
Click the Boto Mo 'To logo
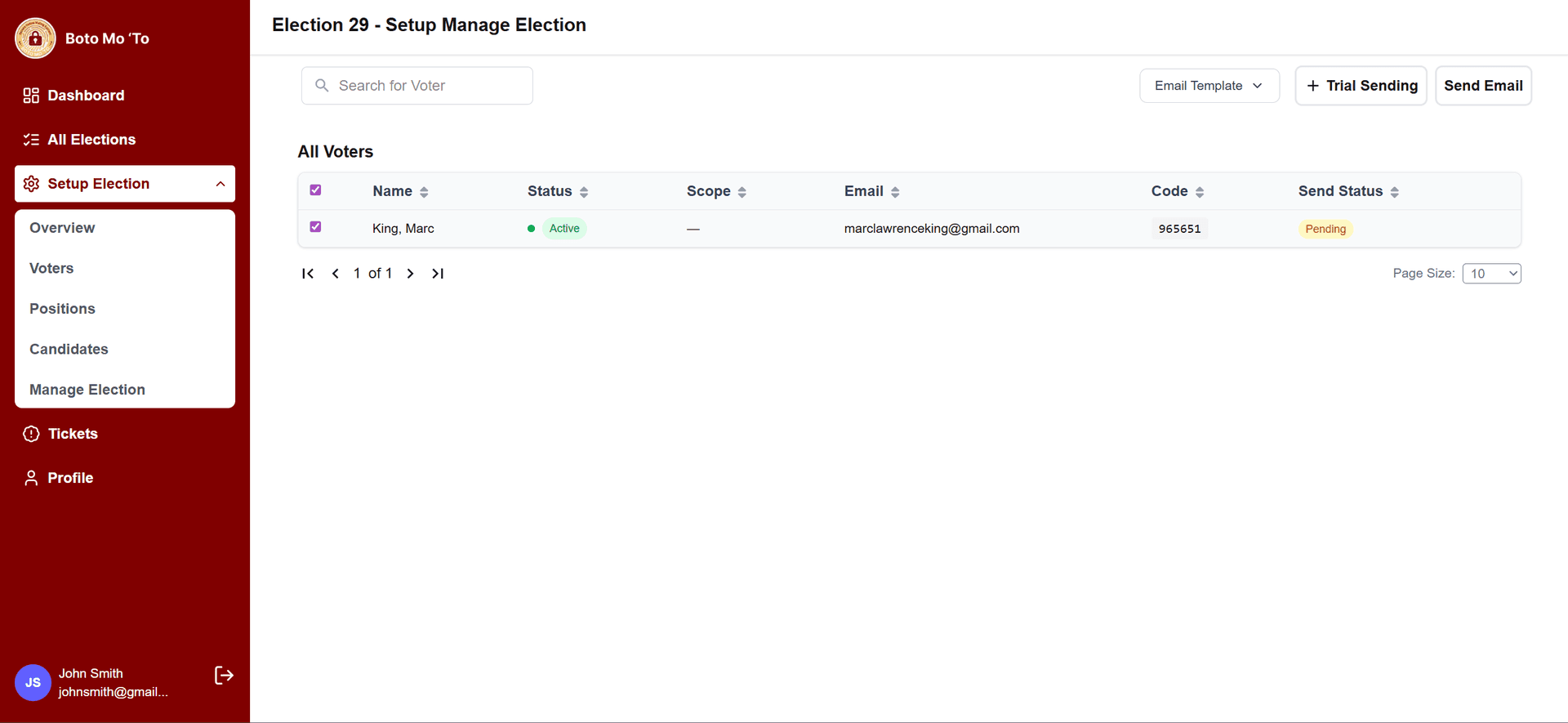(35, 38)
